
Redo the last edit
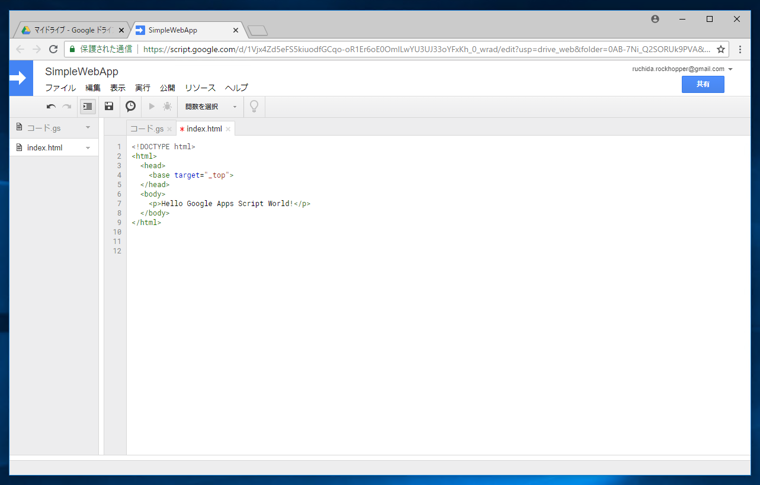pos(67,107)
